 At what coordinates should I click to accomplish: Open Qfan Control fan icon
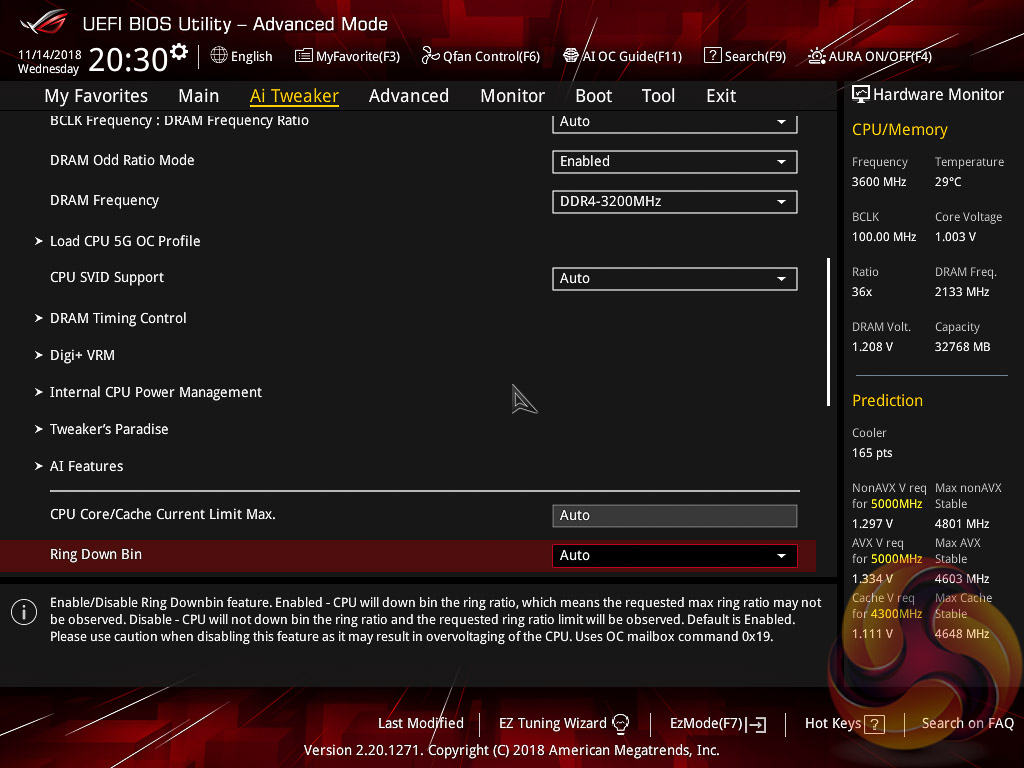click(x=430, y=56)
